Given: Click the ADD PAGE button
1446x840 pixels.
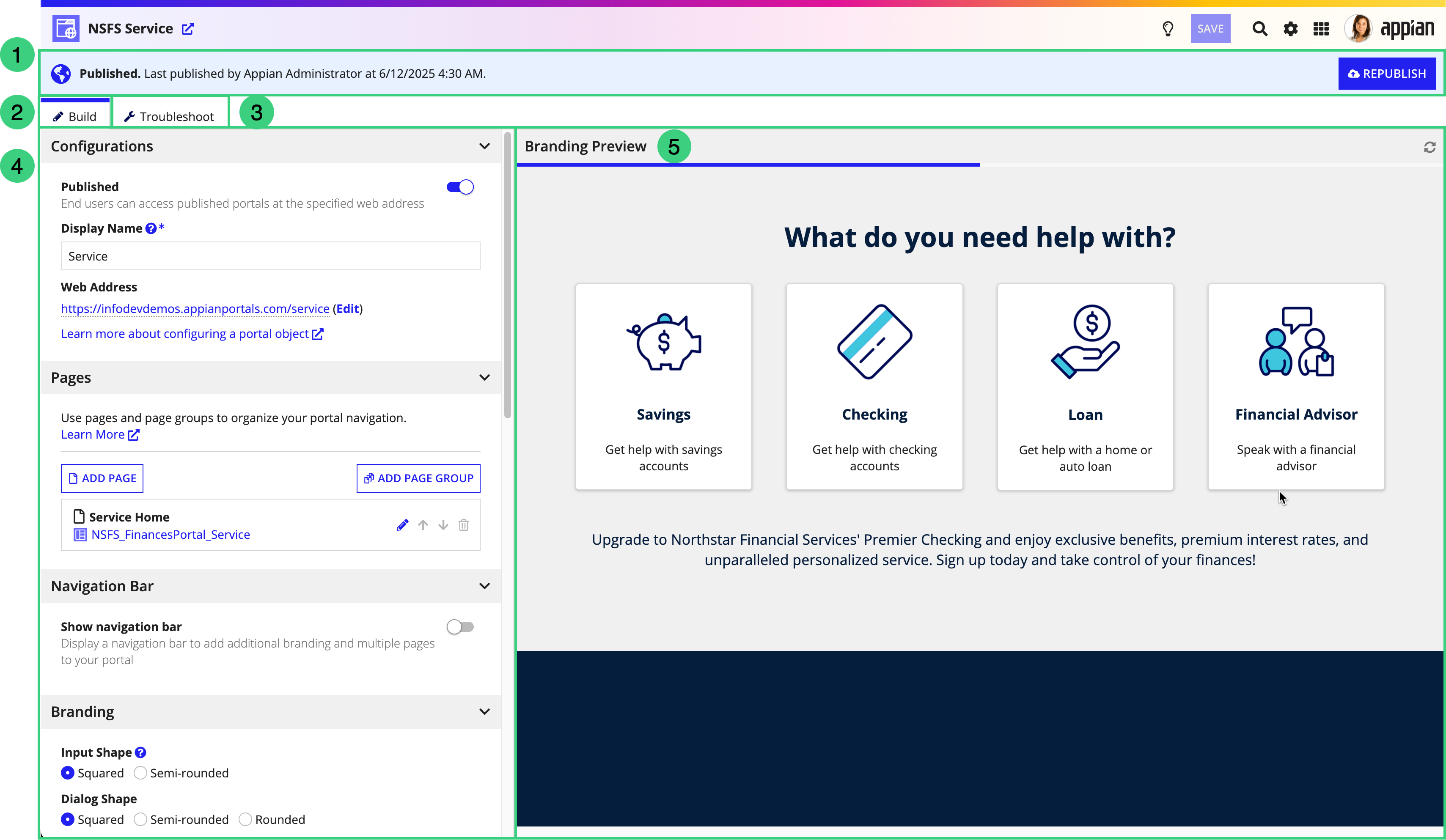Looking at the screenshot, I should click(102, 478).
